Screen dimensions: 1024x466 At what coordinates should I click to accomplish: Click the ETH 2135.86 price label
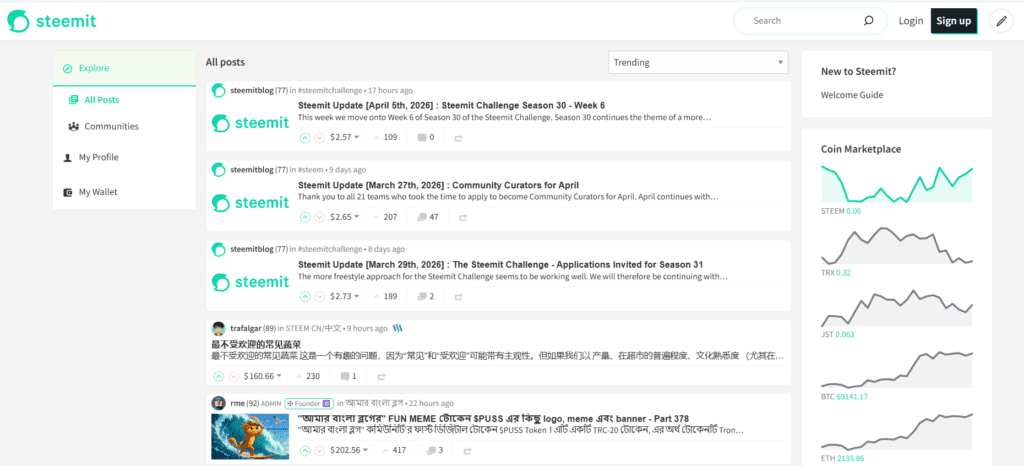[x=842, y=459]
